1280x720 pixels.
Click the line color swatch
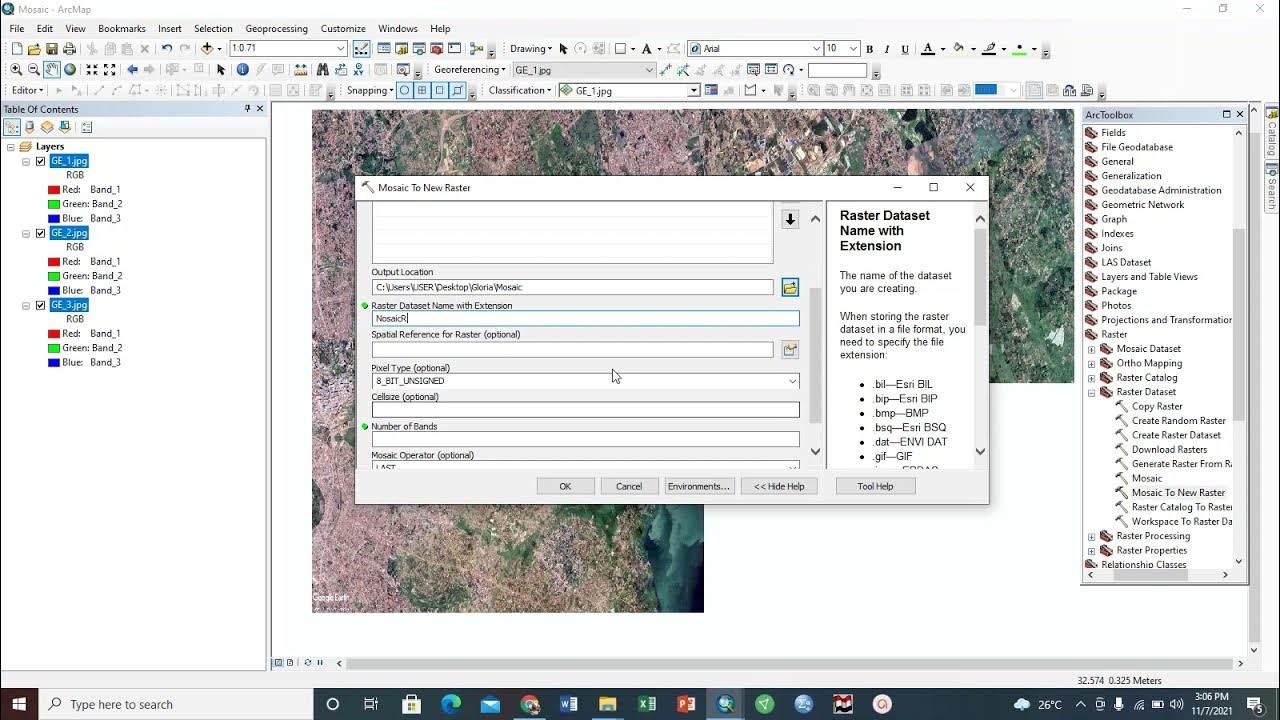[989, 48]
